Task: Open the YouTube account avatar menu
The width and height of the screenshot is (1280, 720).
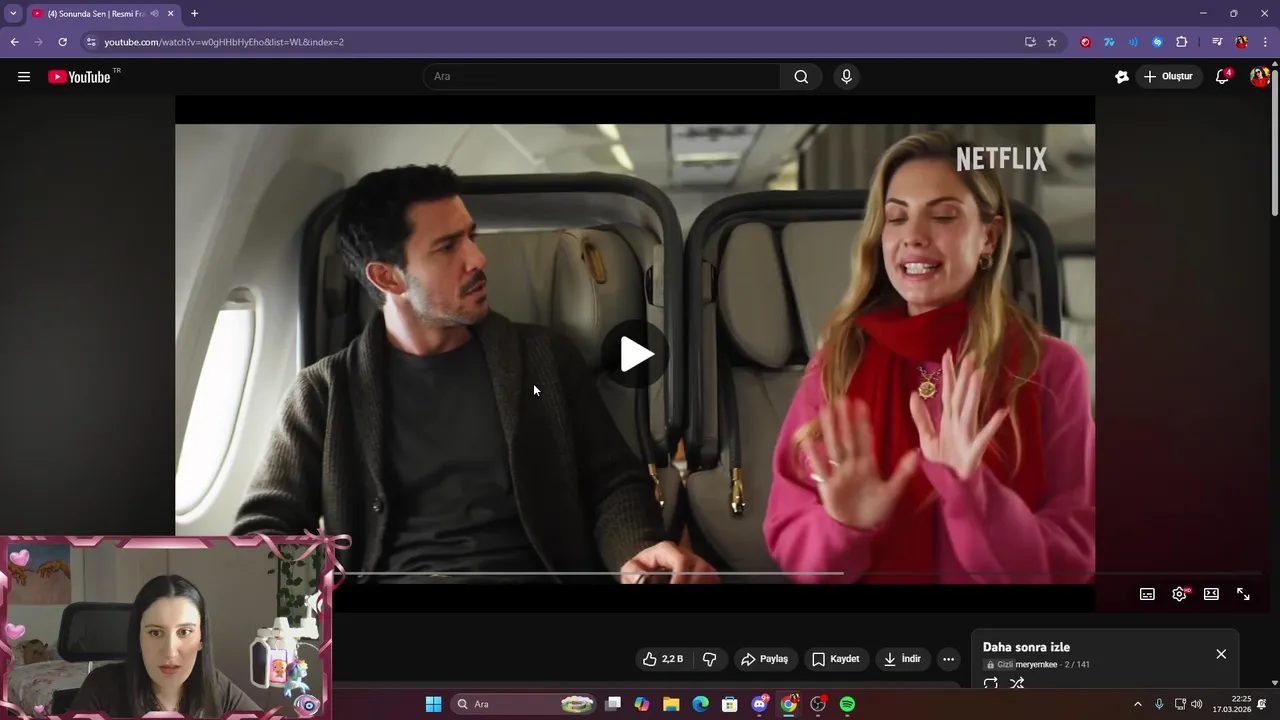Action: coord(1260,77)
